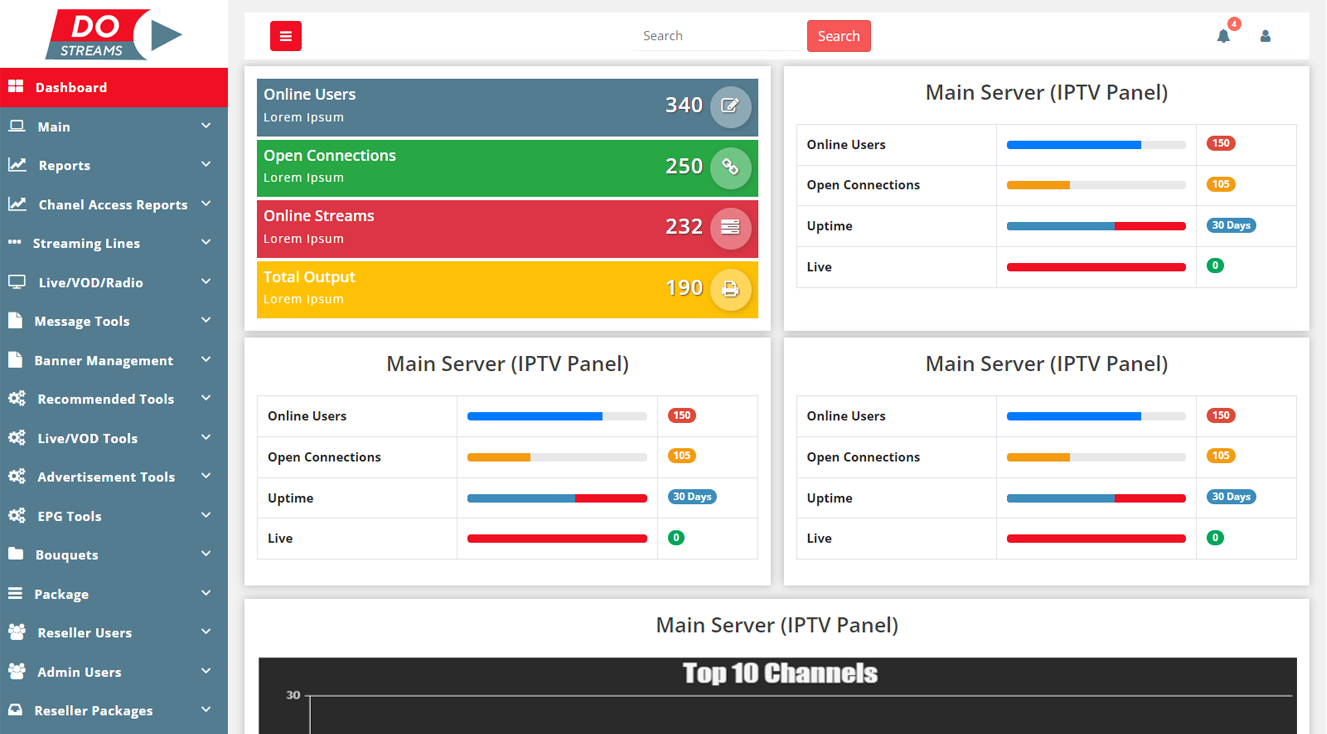Open the user profile icon
This screenshot has width=1327, height=734.
1265,36
